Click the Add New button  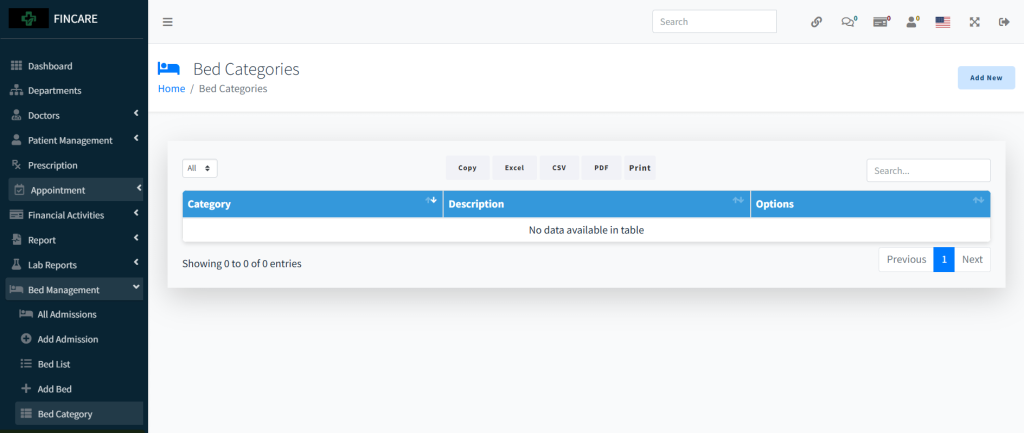[x=985, y=77]
